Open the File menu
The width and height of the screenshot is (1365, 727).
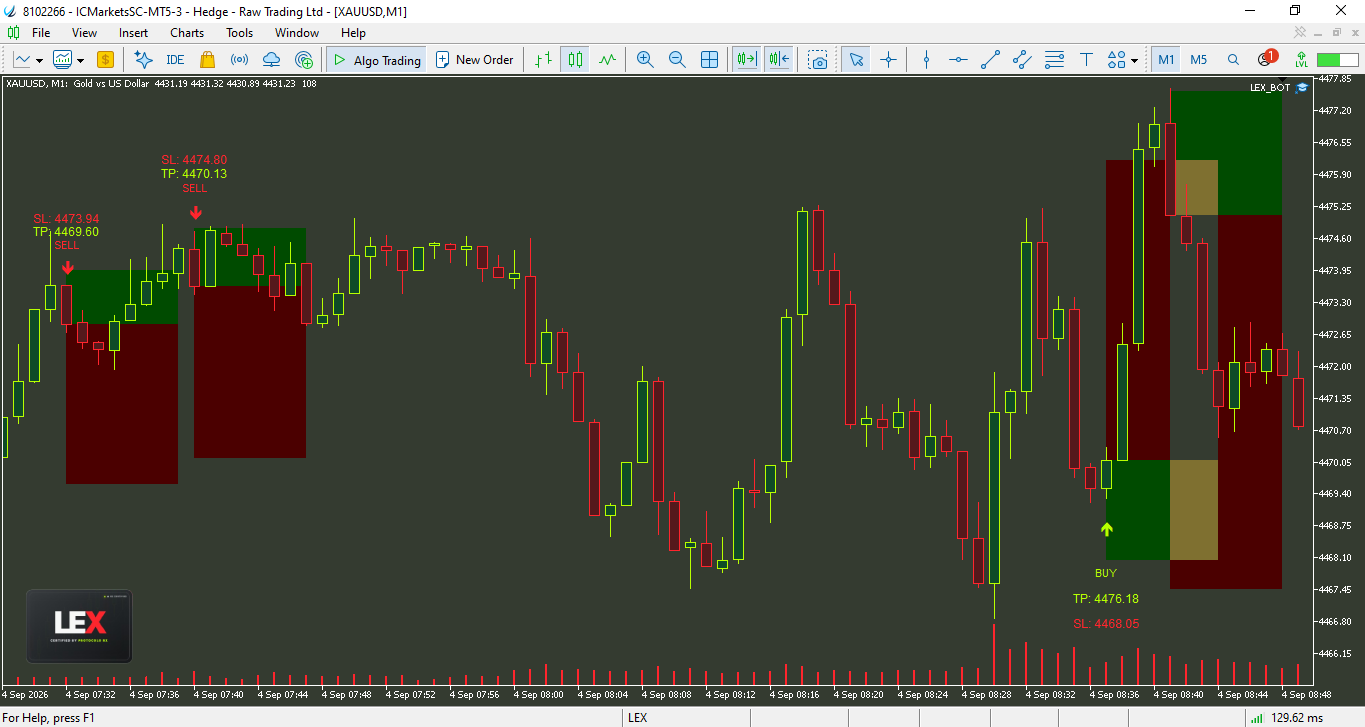tap(41, 33)
